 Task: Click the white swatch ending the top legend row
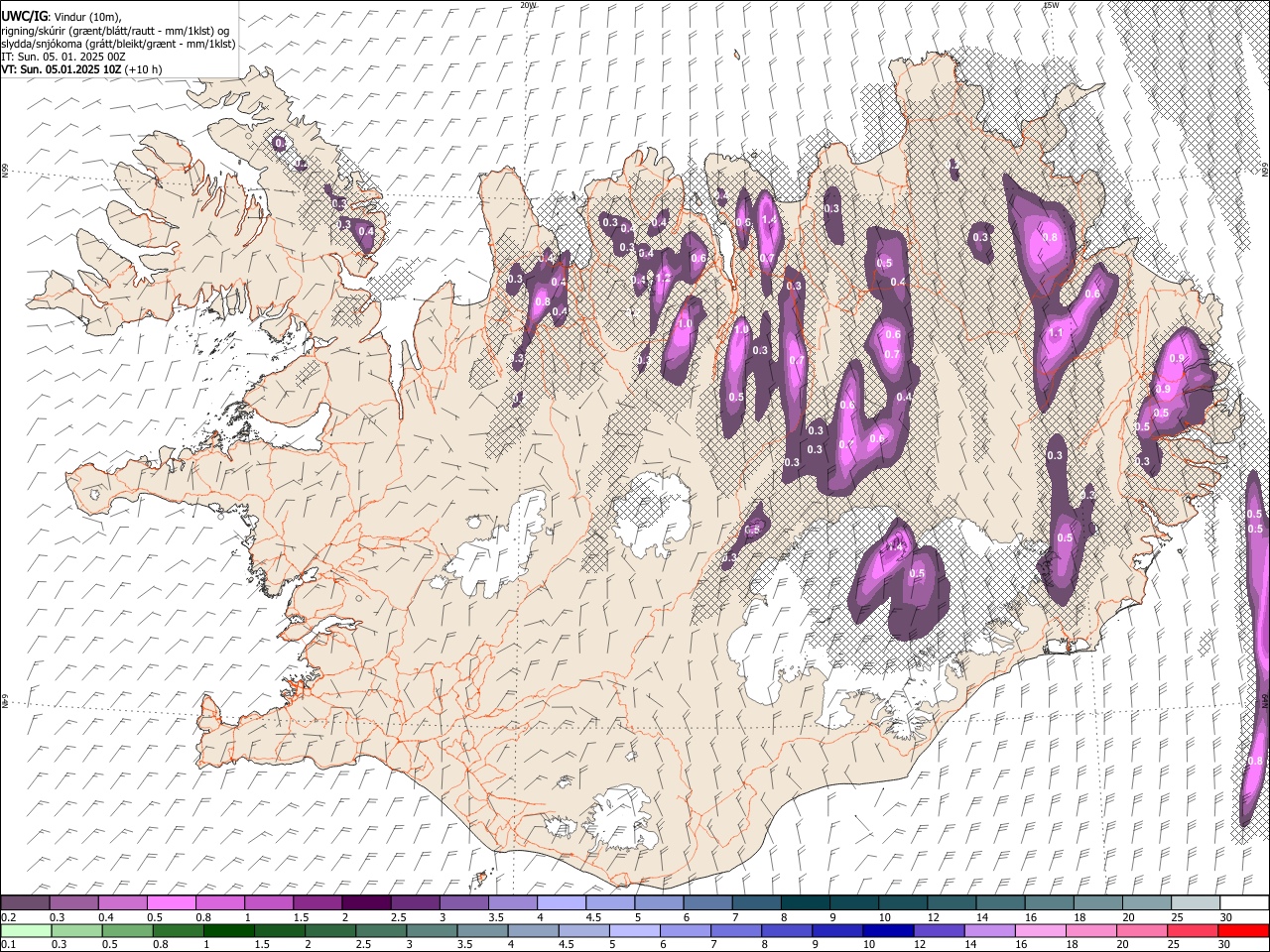point(1242,902)
